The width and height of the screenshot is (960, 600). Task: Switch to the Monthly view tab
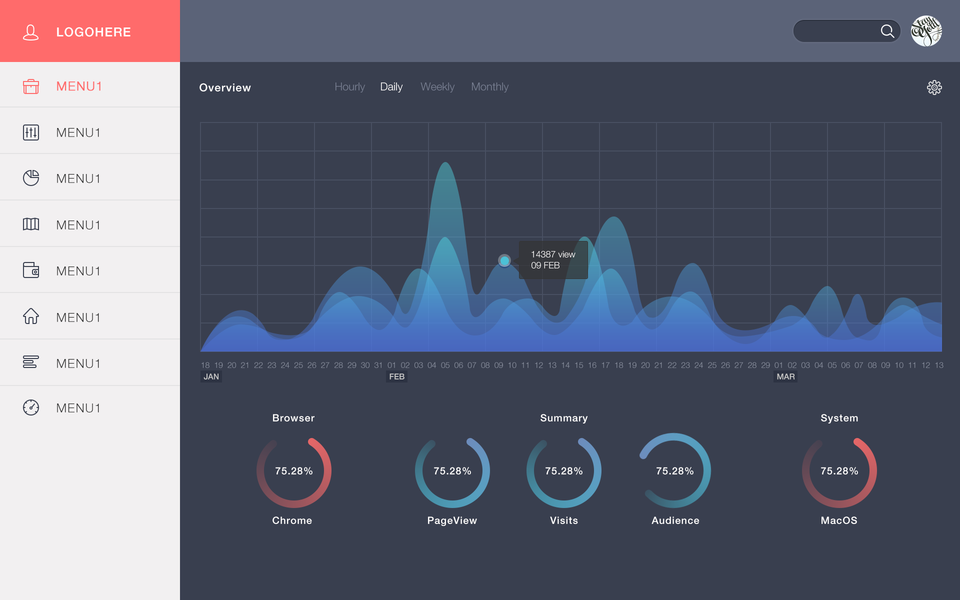click(x=490, y=87)
